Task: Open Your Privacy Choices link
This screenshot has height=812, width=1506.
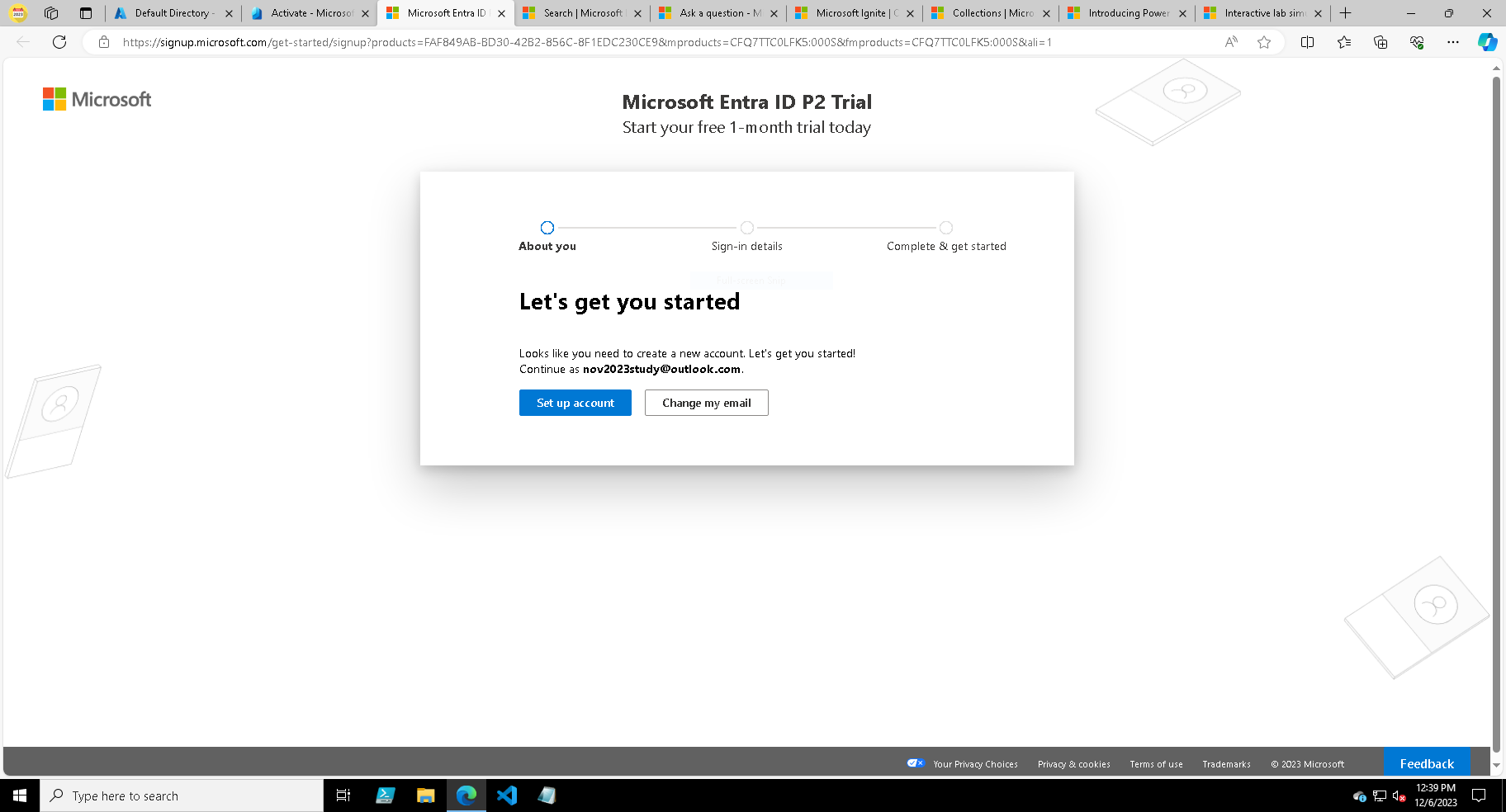Action: point(975,764)
